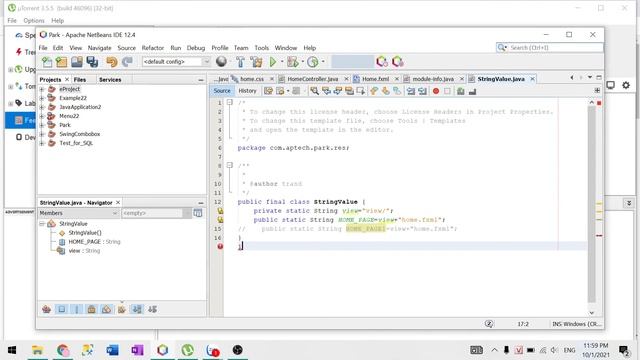This screenshot has width=640, height=360.
Task: Toggle Show Static Members in Navigator
Action: pos(76,309)
